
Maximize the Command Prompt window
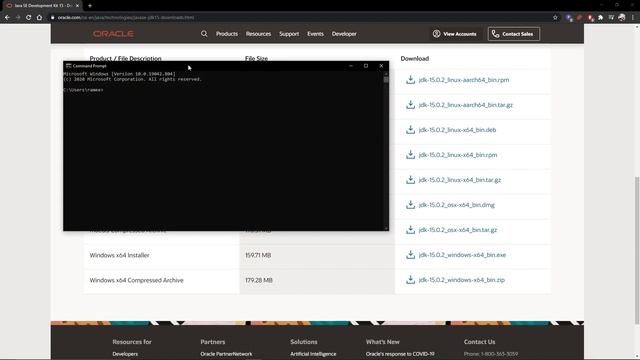pos(366,66)
